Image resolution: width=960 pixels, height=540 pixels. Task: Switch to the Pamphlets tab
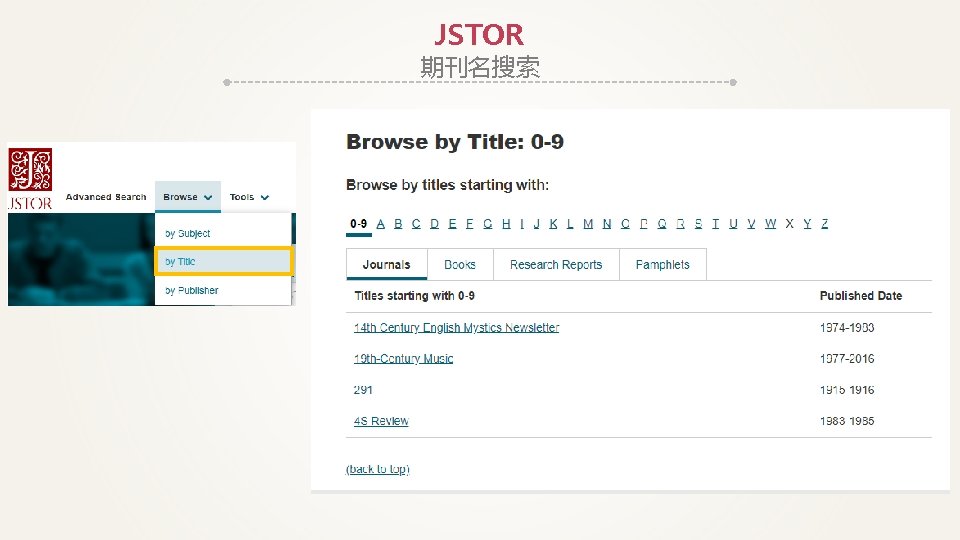(662, 264)
